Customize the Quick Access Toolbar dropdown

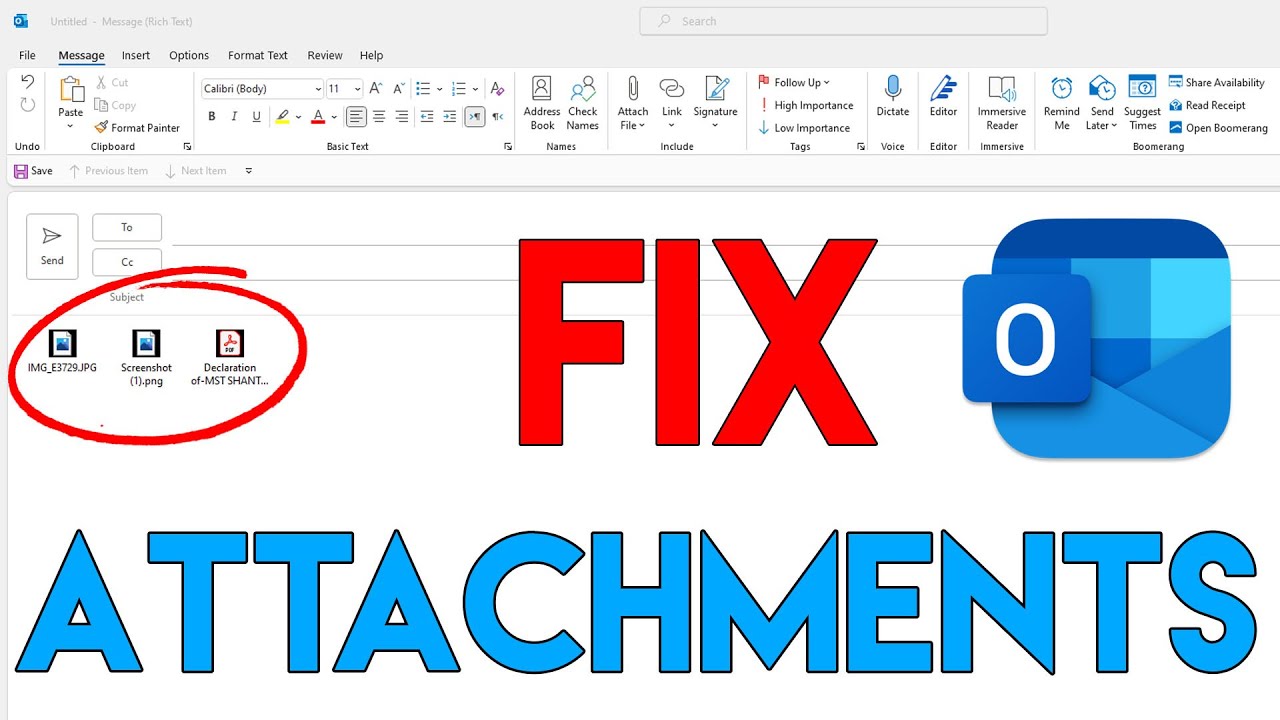(x=249, y=171)
